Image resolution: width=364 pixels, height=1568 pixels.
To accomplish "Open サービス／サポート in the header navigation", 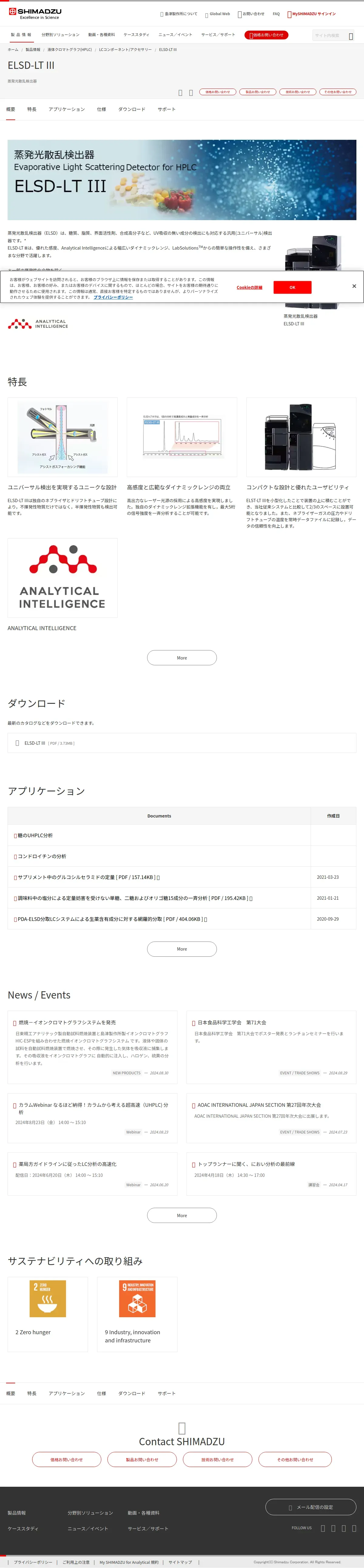I will (218, 35).
